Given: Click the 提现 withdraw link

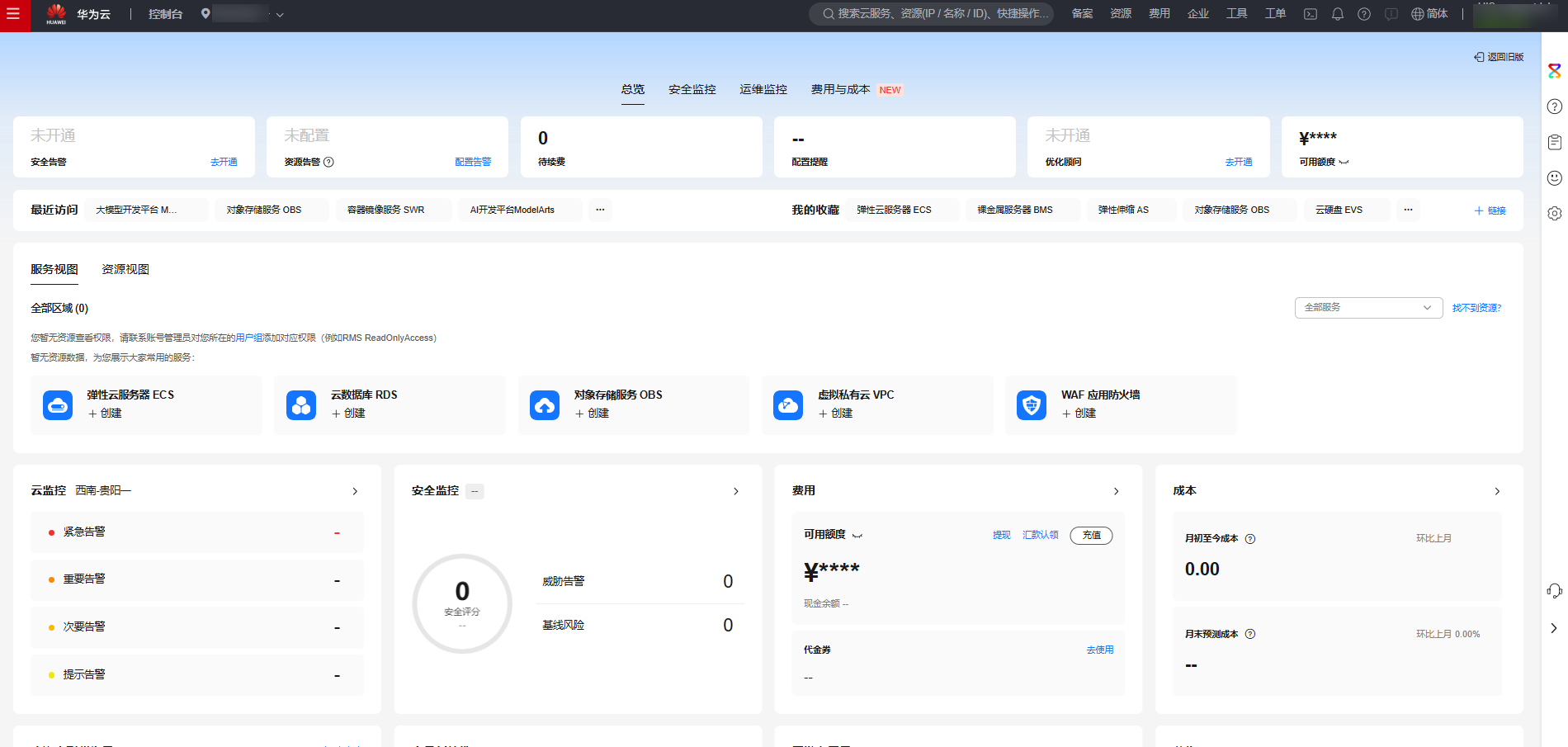Looking at the screenshot, I should [1002, 535].
